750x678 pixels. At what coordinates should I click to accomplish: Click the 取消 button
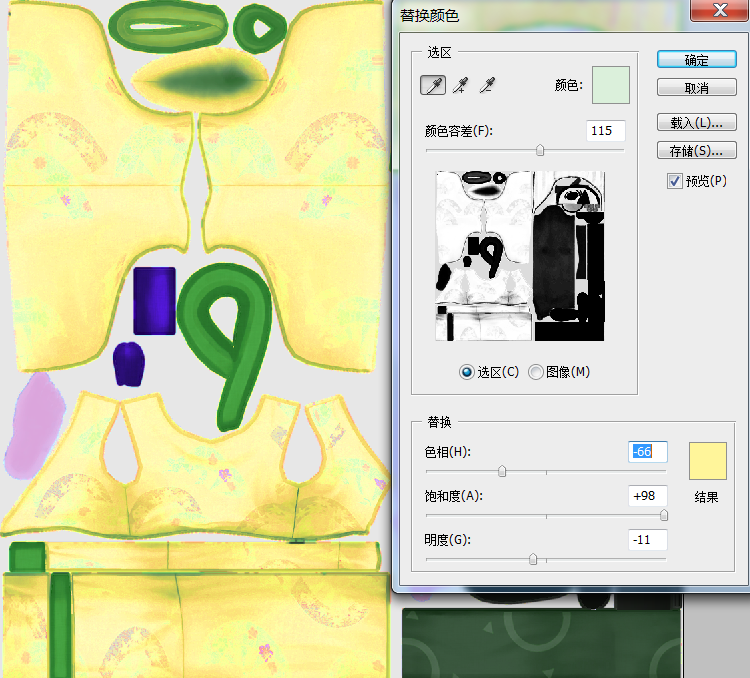tap(697, 88)
